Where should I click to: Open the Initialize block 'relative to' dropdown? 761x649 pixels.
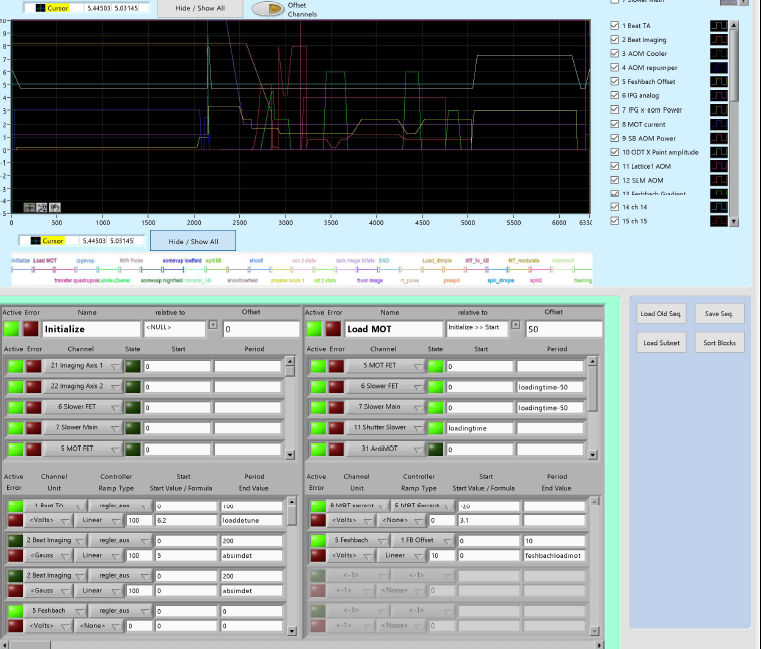pos(212,326)
